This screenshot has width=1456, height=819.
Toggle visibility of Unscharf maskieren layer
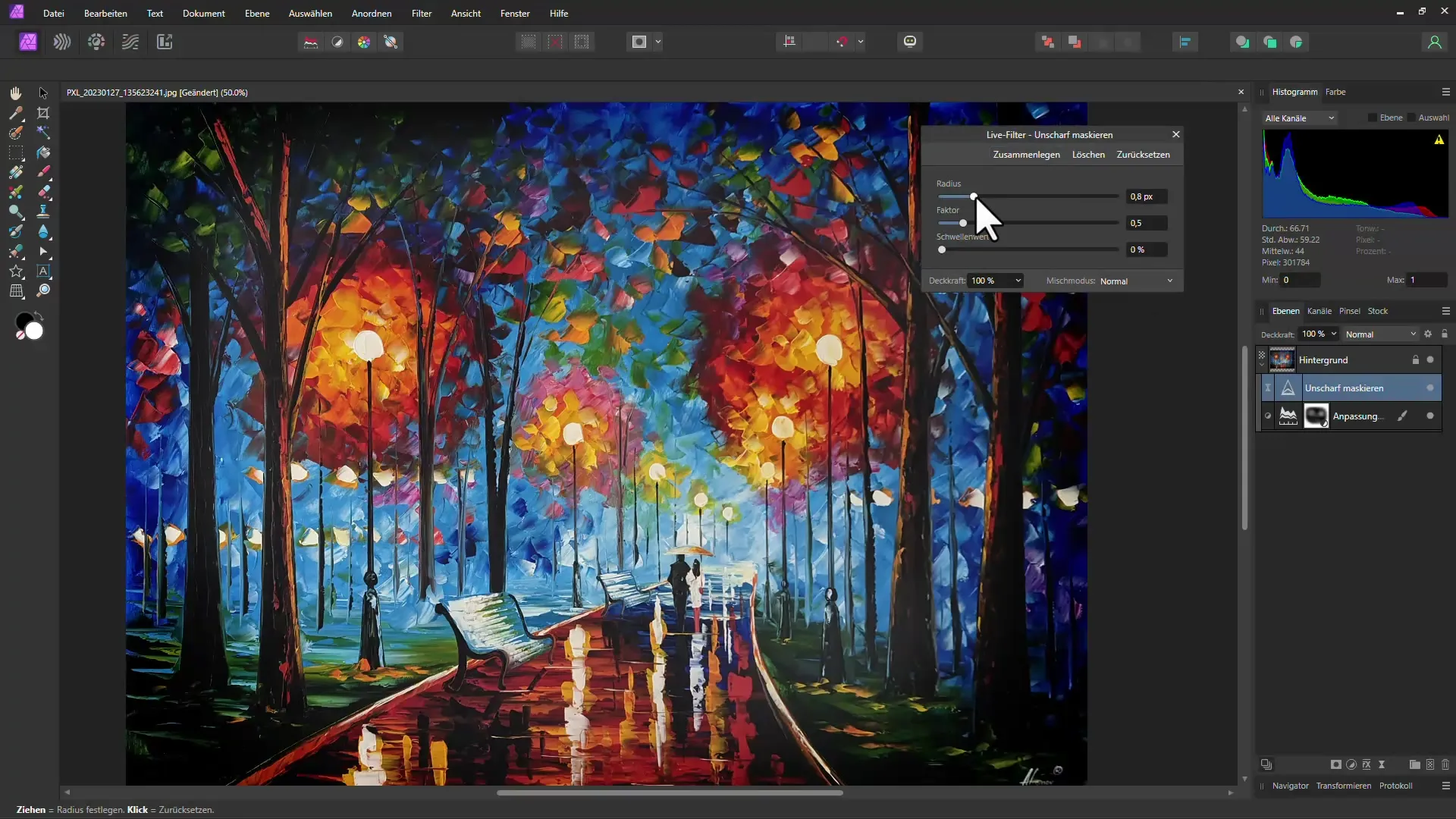point(1430,388)
